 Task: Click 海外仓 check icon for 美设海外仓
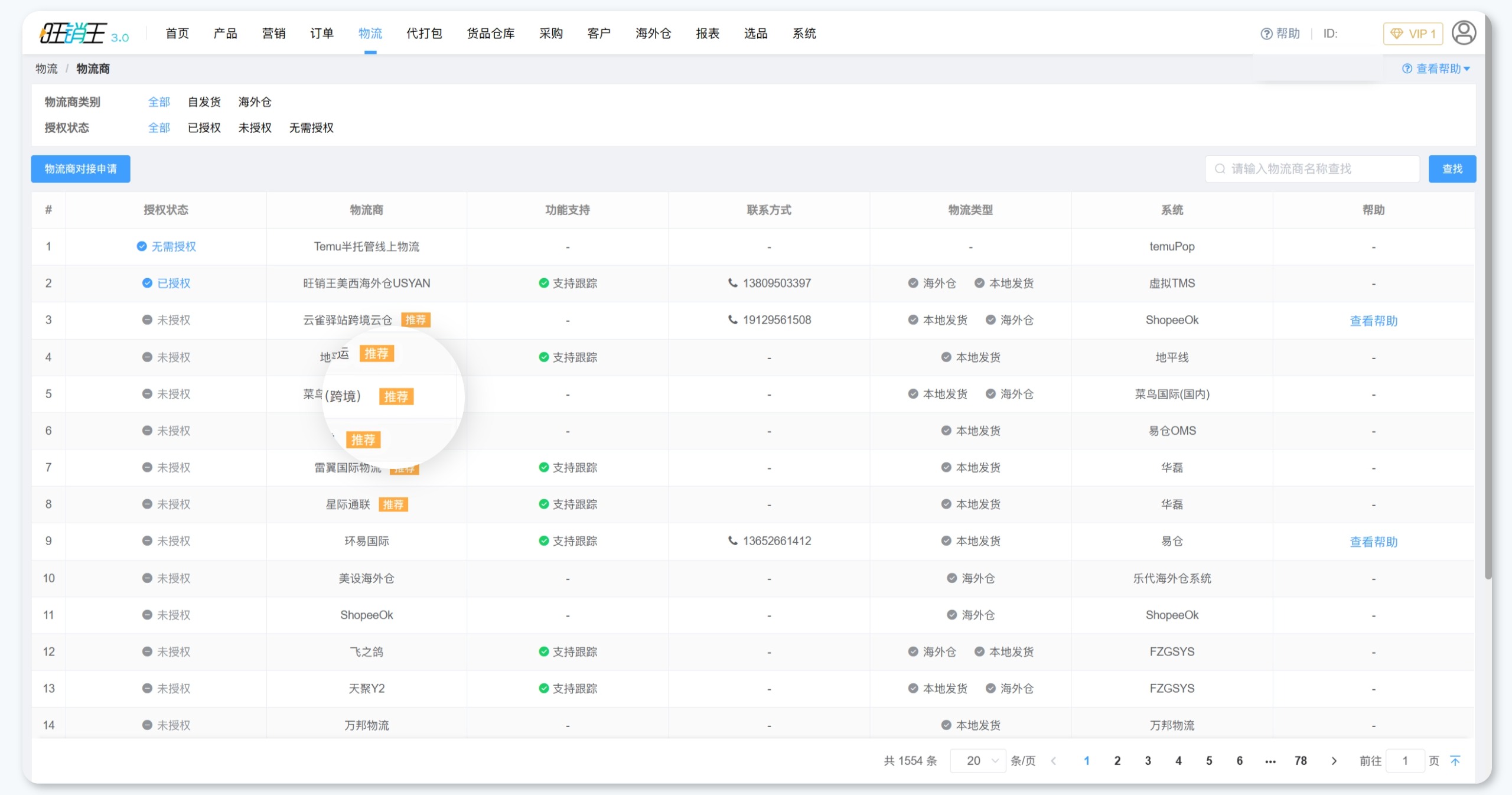click(x=951, y=578)
